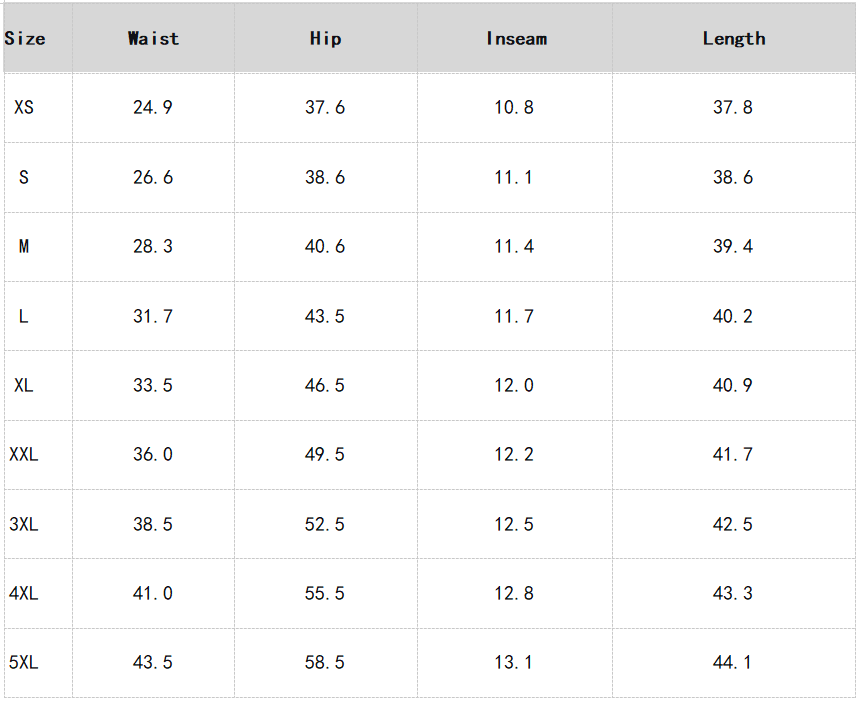Select the Hip column header
The image size is (860, 705).
(325, 39)
